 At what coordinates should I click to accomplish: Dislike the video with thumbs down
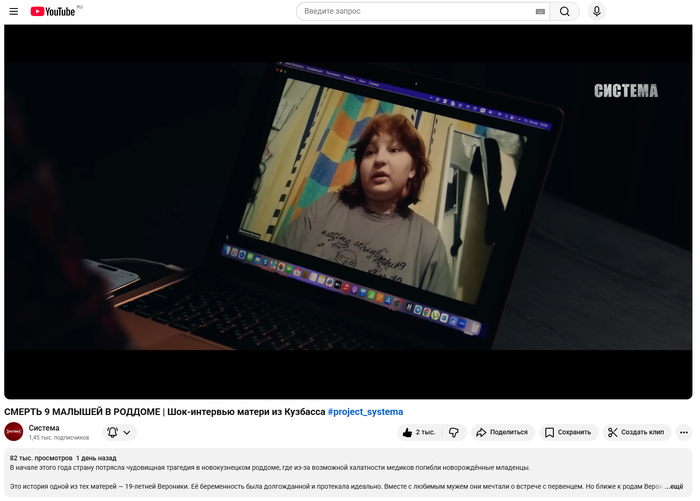(454, 432)
